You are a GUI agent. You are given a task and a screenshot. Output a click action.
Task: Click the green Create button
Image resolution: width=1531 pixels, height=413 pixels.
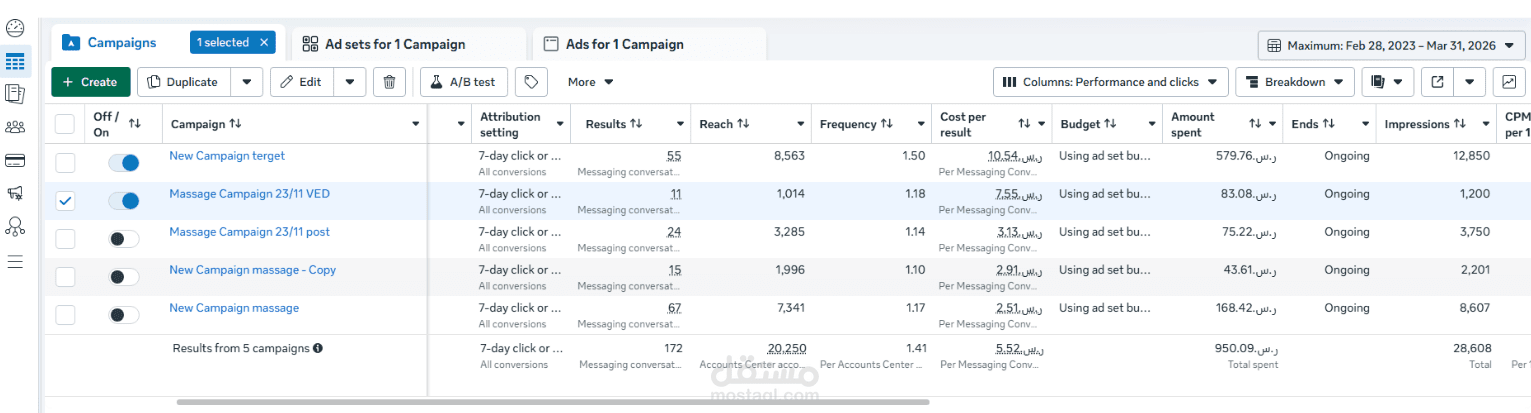click(90, 82)
